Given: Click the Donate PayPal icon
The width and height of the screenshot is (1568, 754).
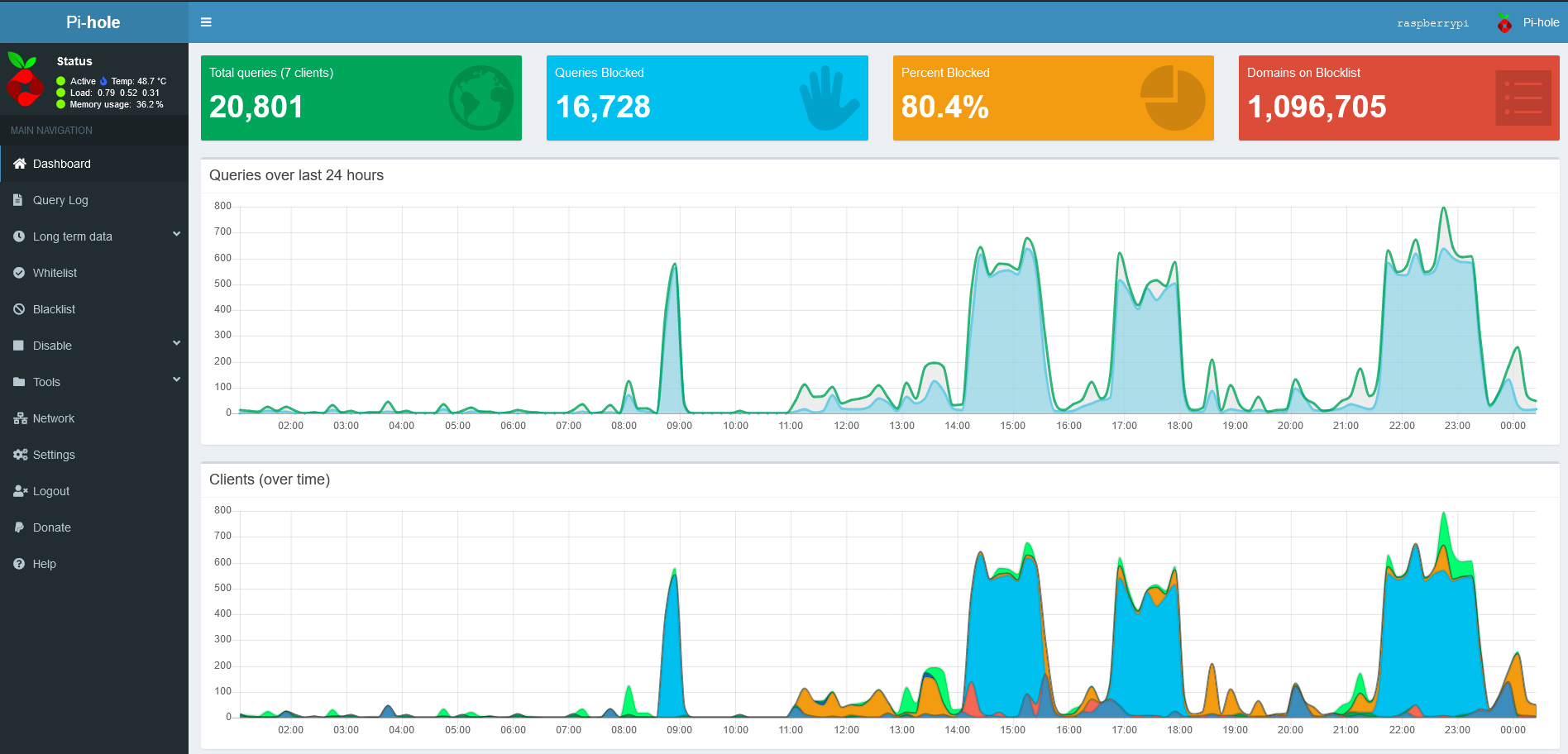Looking at the screenshot, I should coord(19,527).
